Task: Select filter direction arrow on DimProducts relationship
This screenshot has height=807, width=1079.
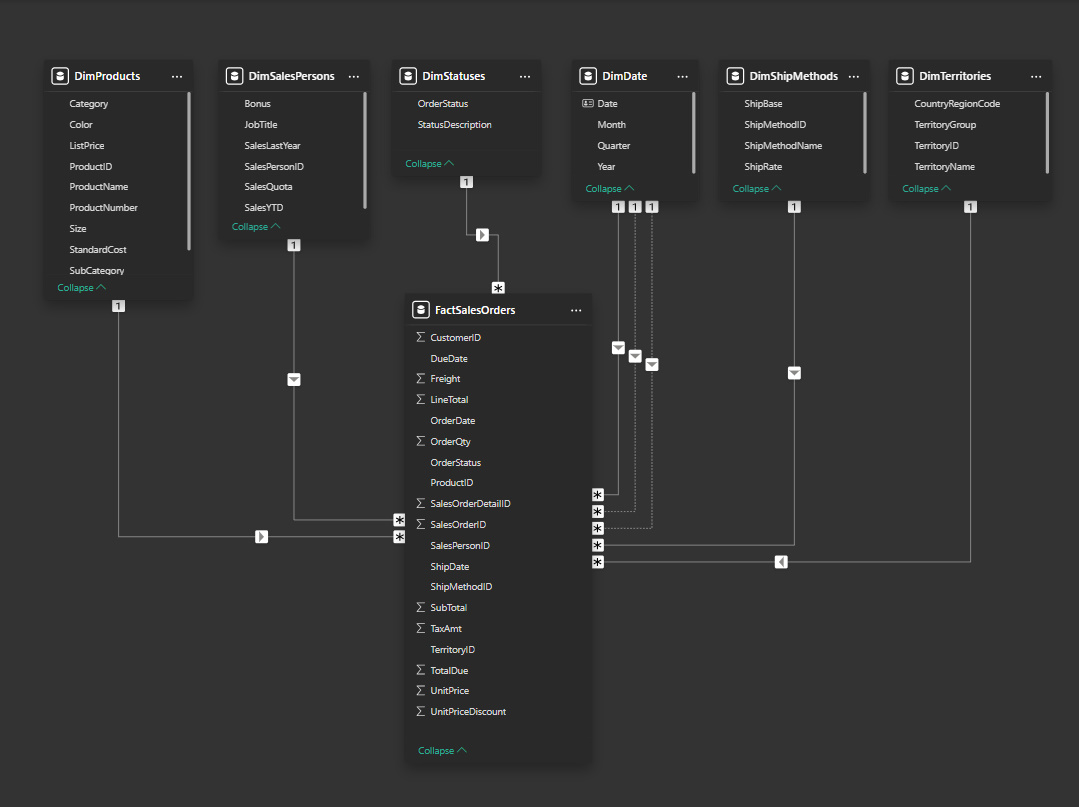Action: tap(261, 537)
